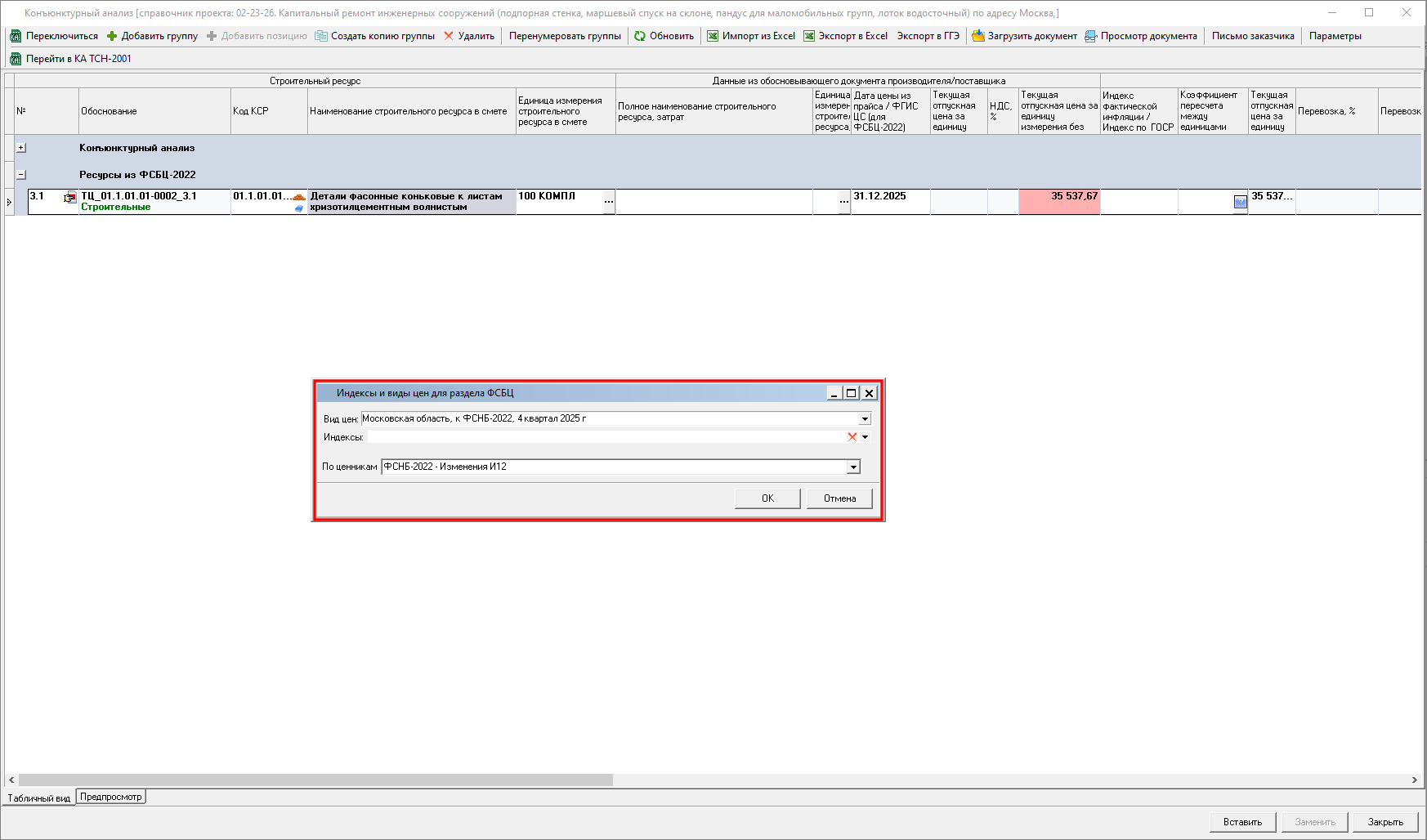Click the ellipsis button left of the 31.12.2025 cell
The image size is (1427, 840).
point(844,202)
